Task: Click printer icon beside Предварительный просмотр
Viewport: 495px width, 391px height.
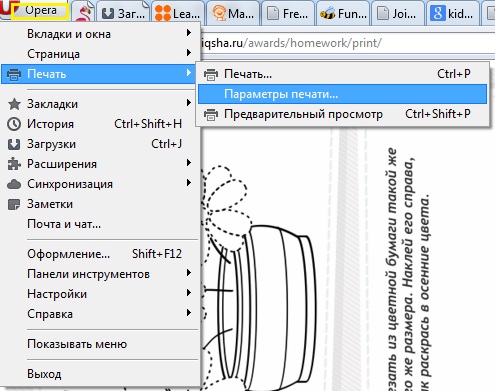Action: tap(211, 114)
